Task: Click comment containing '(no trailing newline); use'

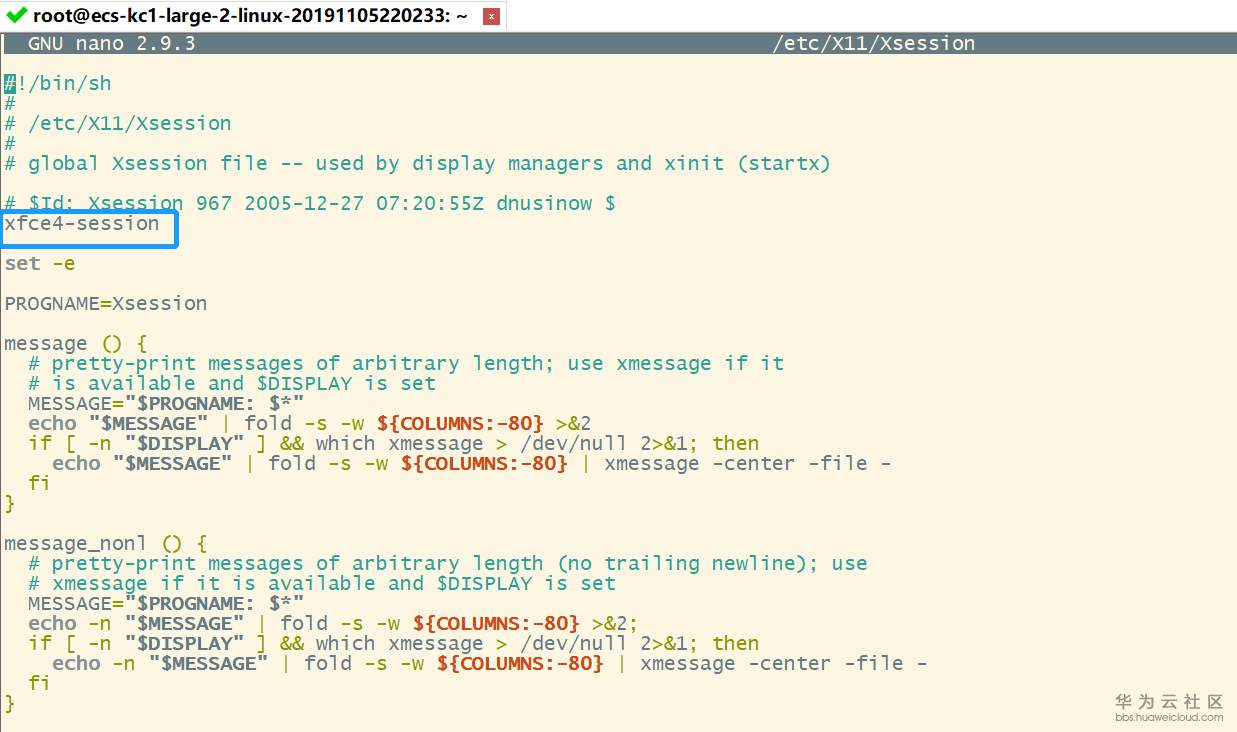Action: pos(448,563)
